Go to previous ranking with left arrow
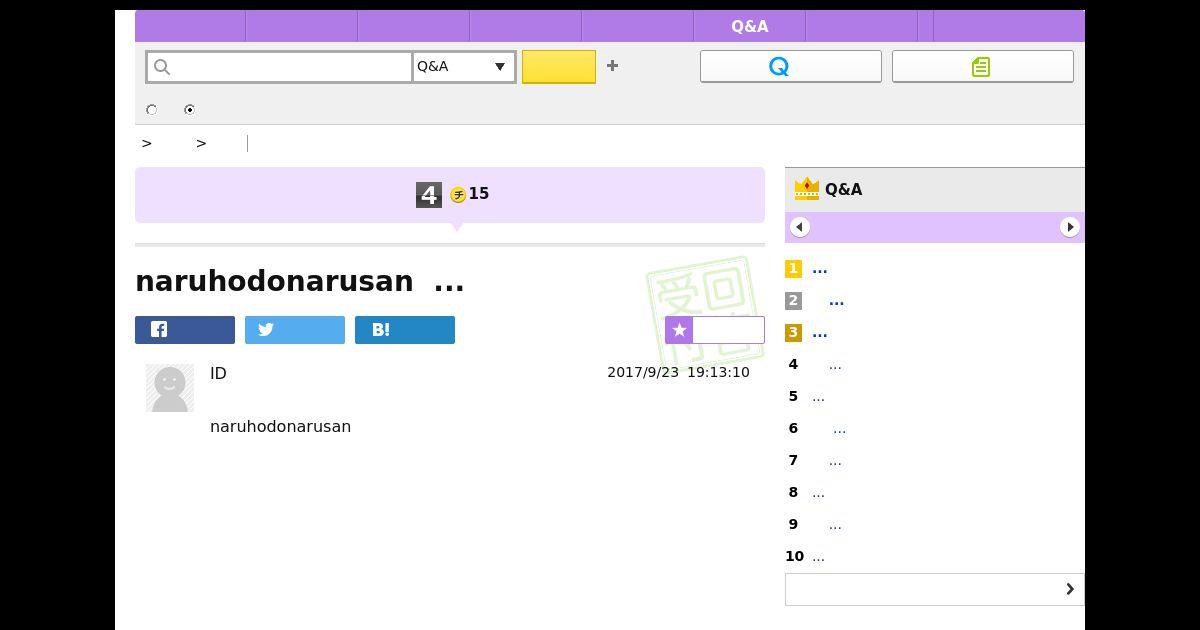1200x630 pixels. click(799, 227)
